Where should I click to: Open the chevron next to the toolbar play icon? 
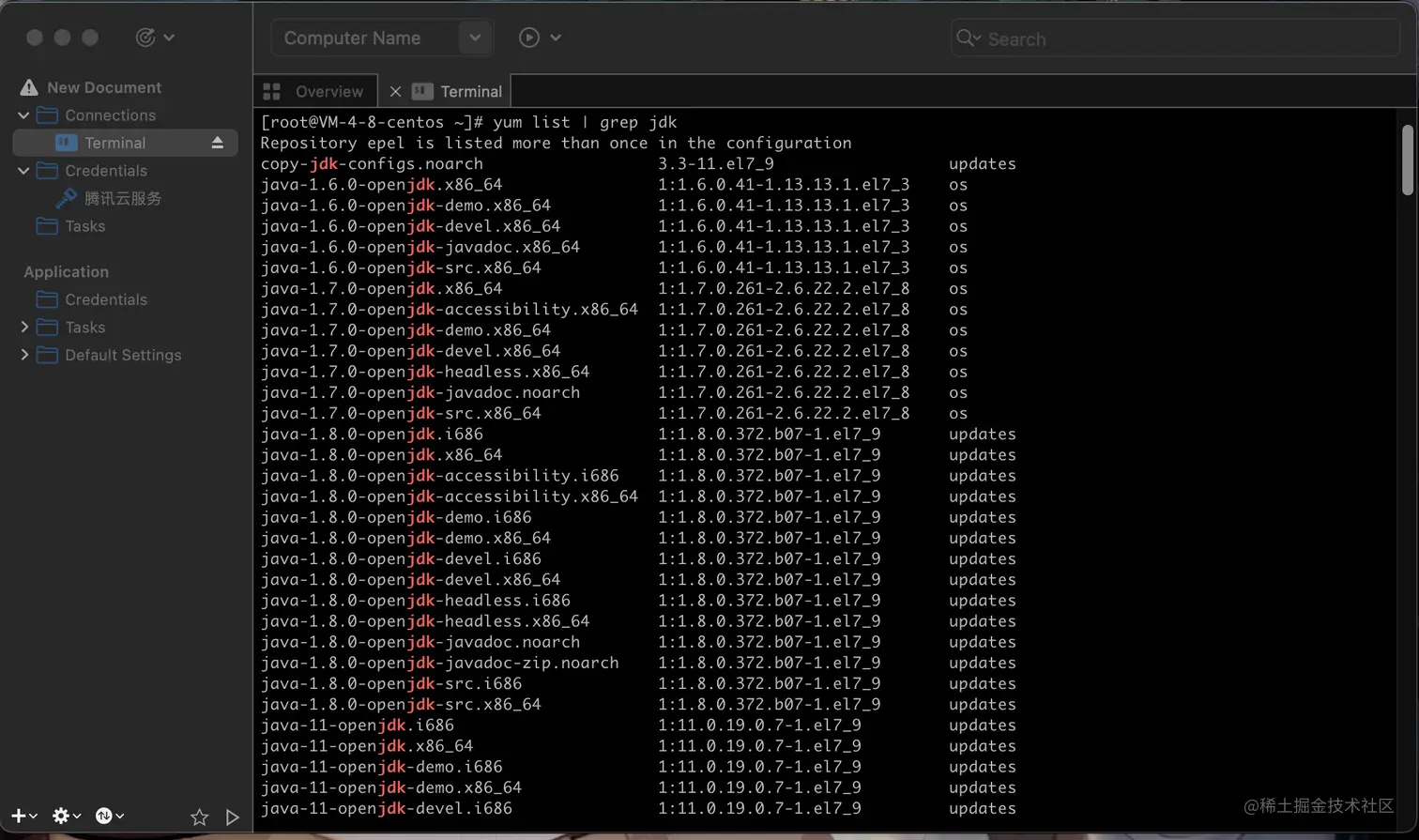tap(556, 38)
